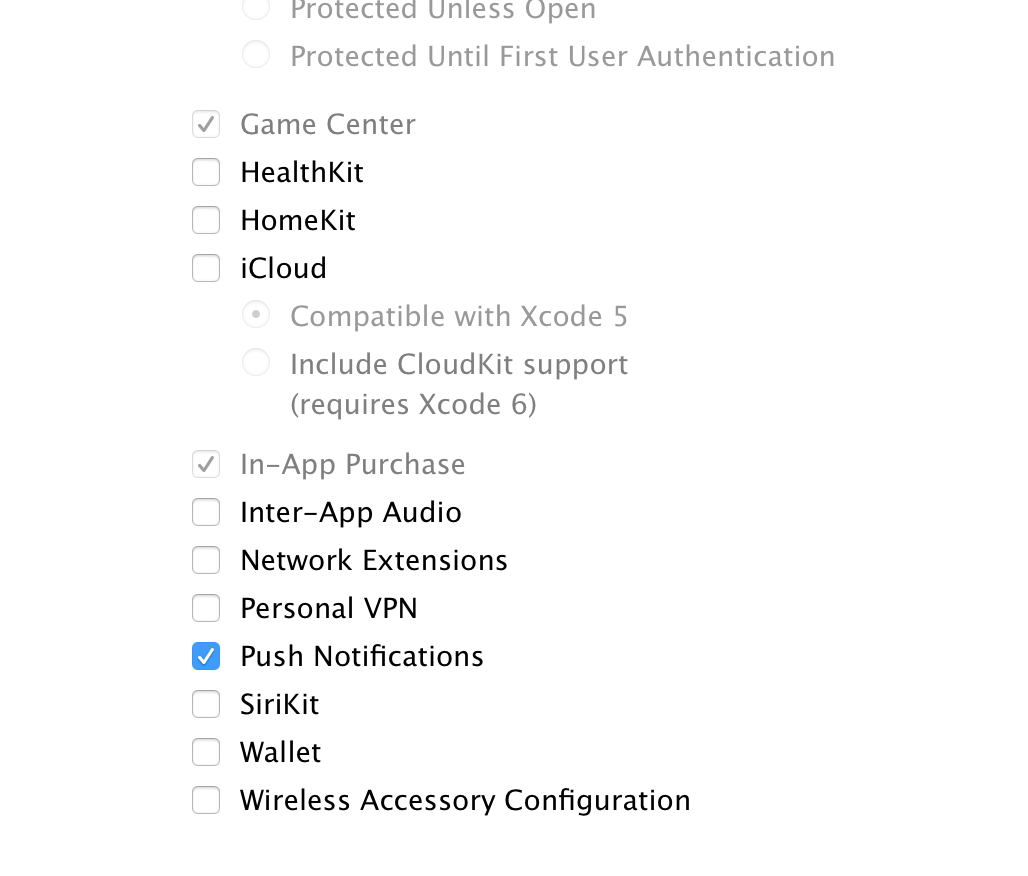Tick the Network Extensions checkbox
Screen dimensions: 1028x876
206,560
